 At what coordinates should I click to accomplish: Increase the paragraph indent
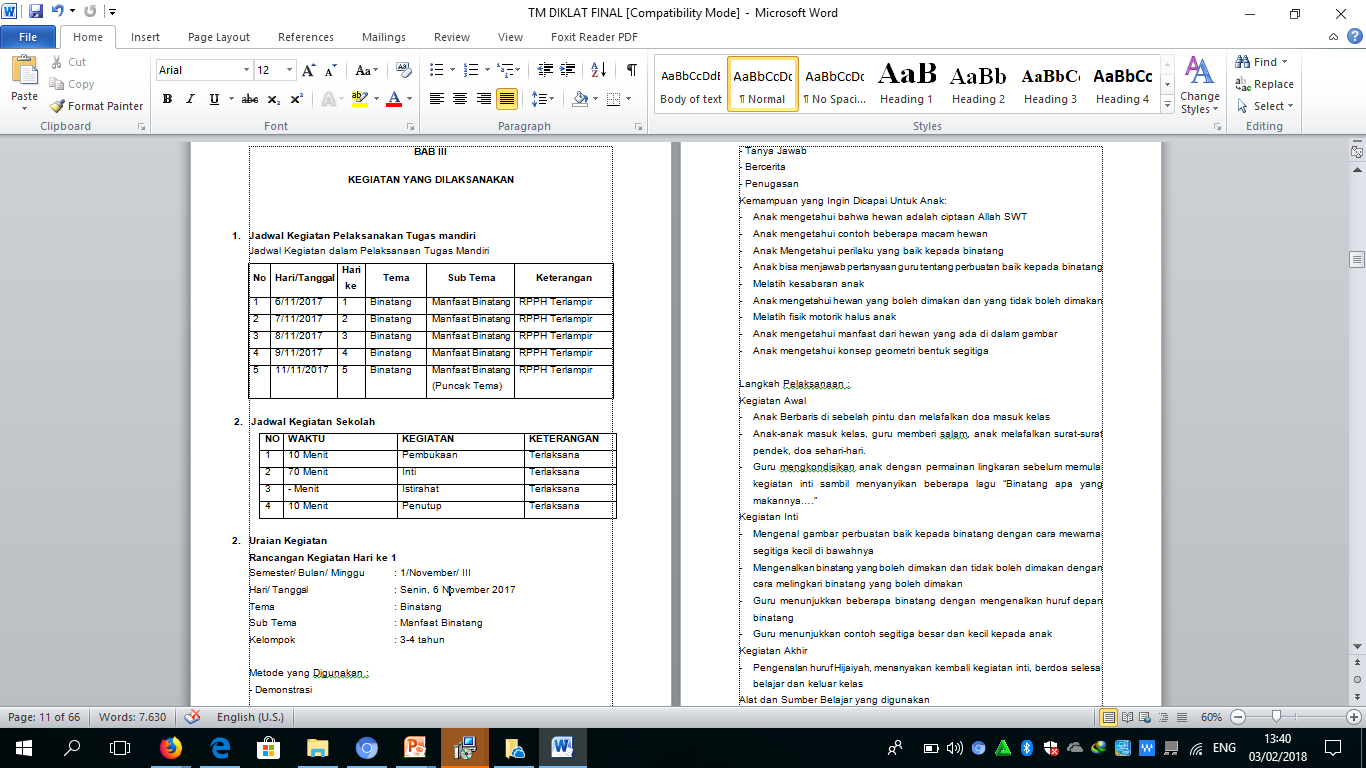click(569, 70)
